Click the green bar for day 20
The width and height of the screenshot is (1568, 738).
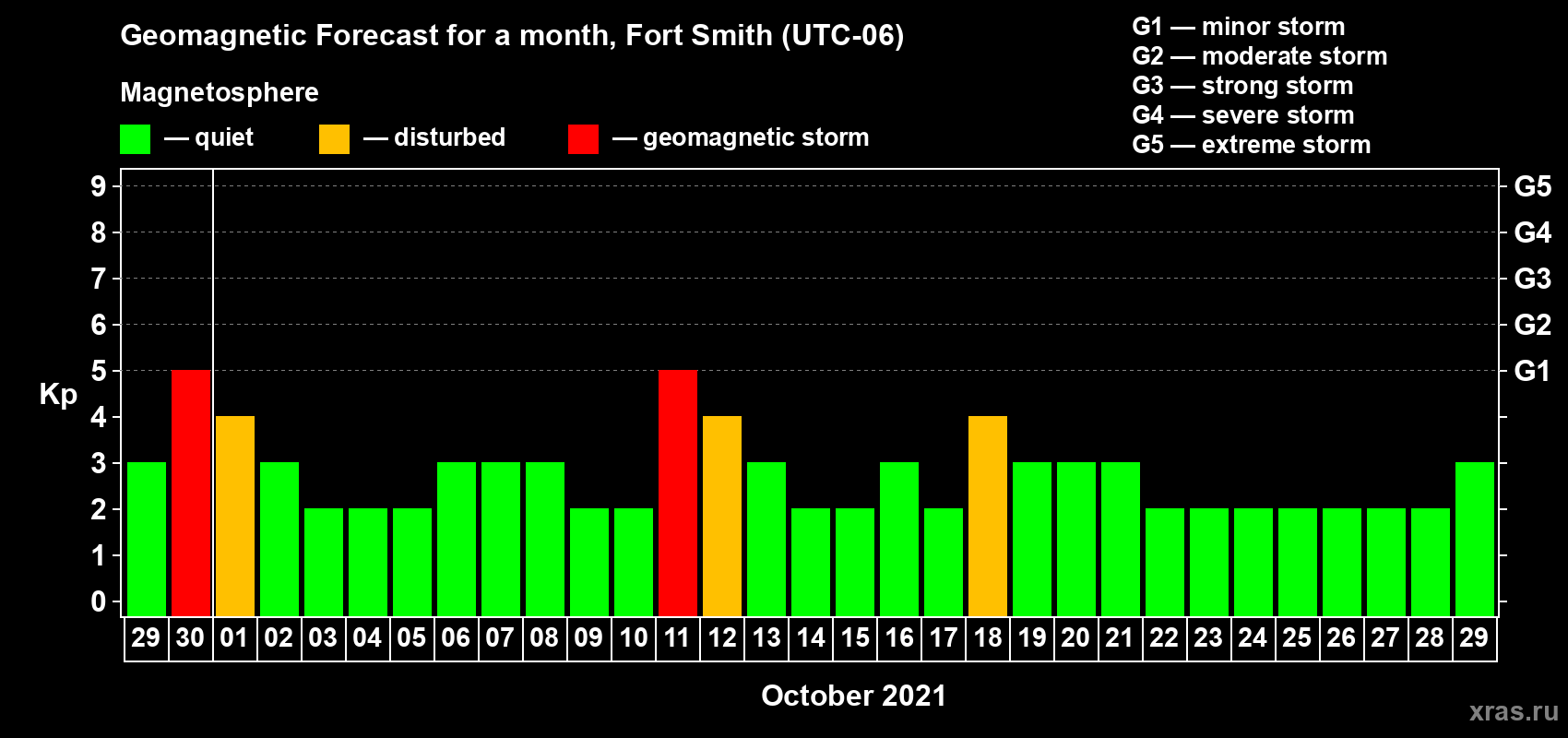tap(1076, 540)
